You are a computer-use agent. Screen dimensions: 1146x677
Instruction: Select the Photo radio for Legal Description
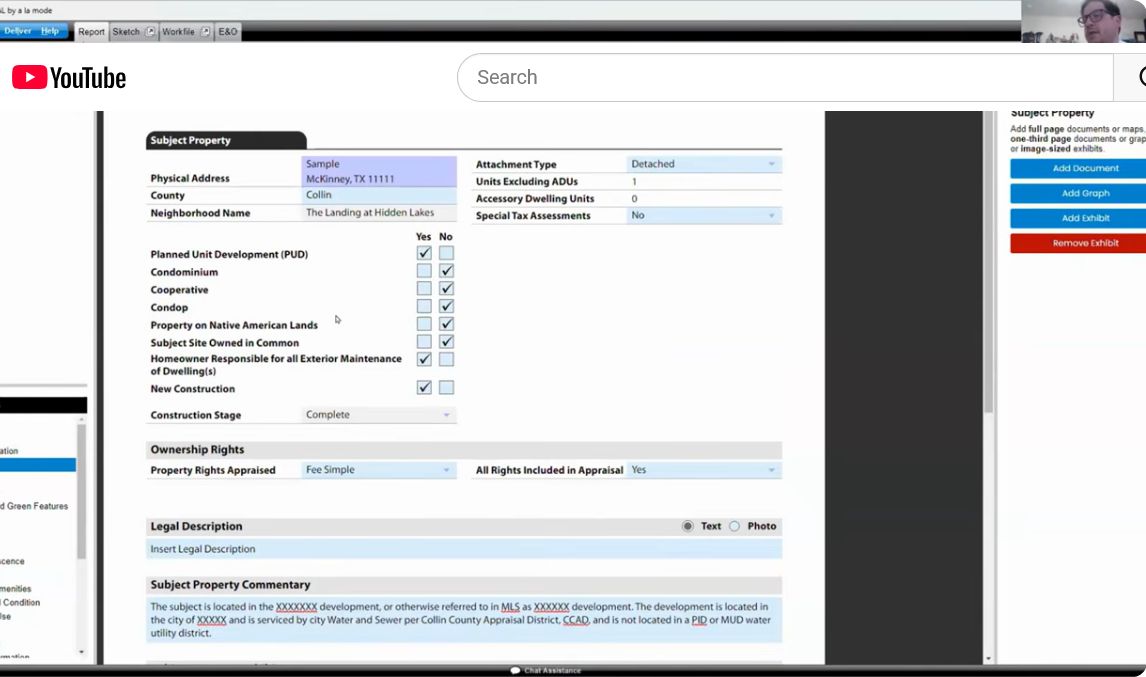[x=735, y=526]
